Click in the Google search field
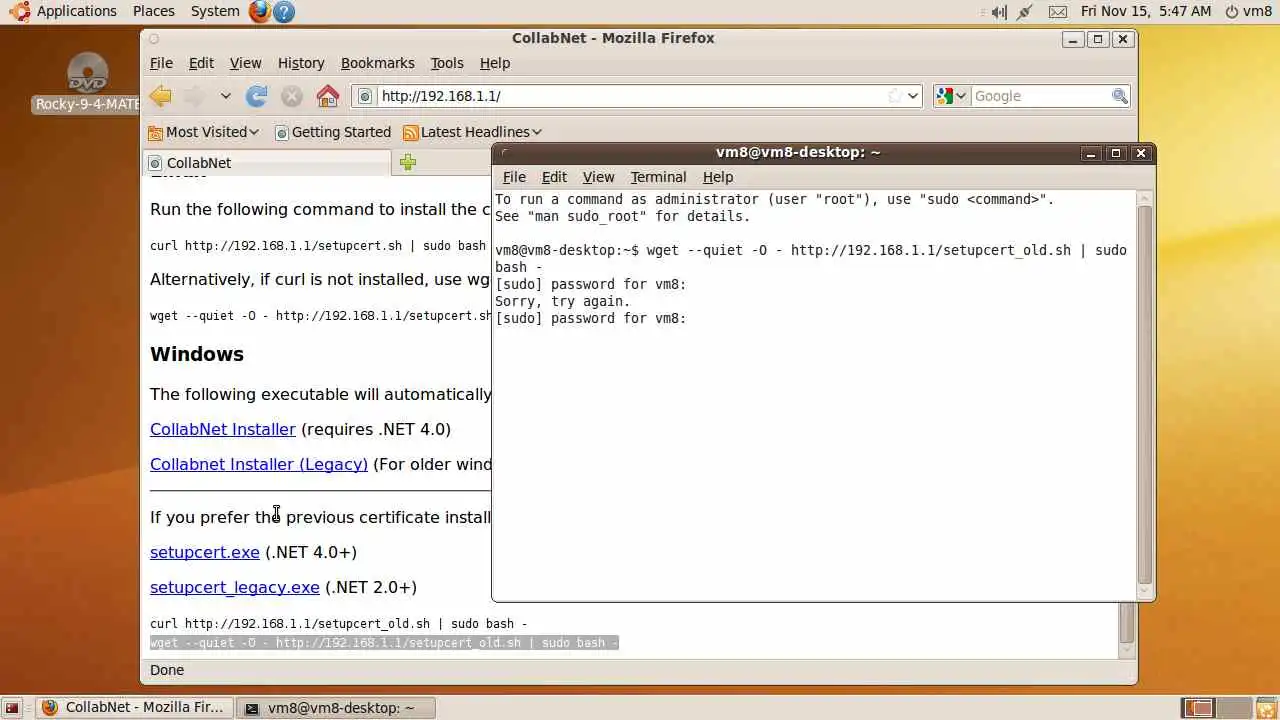The image size is (1280, 720). (x=1040, y=96)
